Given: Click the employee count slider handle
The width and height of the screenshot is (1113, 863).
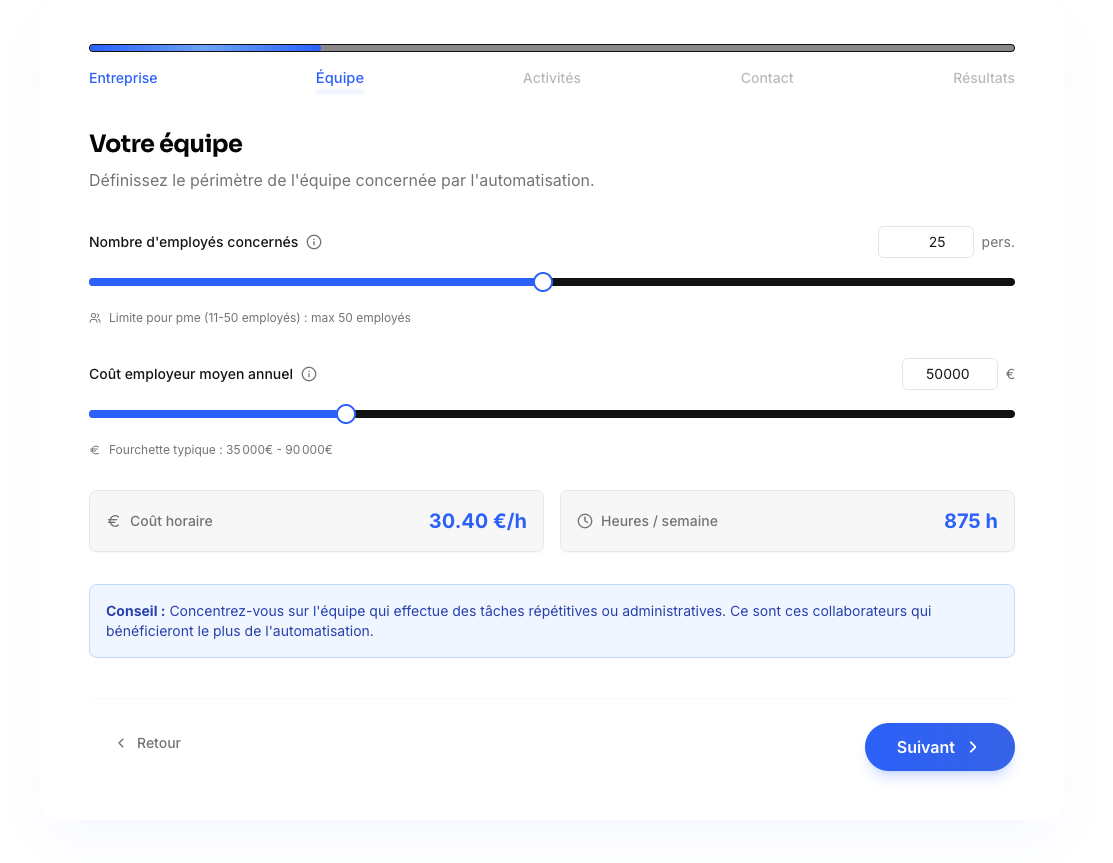Looking at the screenshot, I should [543, 282].
